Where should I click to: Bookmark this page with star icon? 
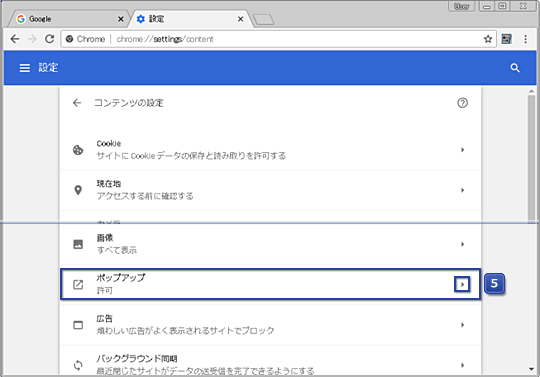coord(488,39)
